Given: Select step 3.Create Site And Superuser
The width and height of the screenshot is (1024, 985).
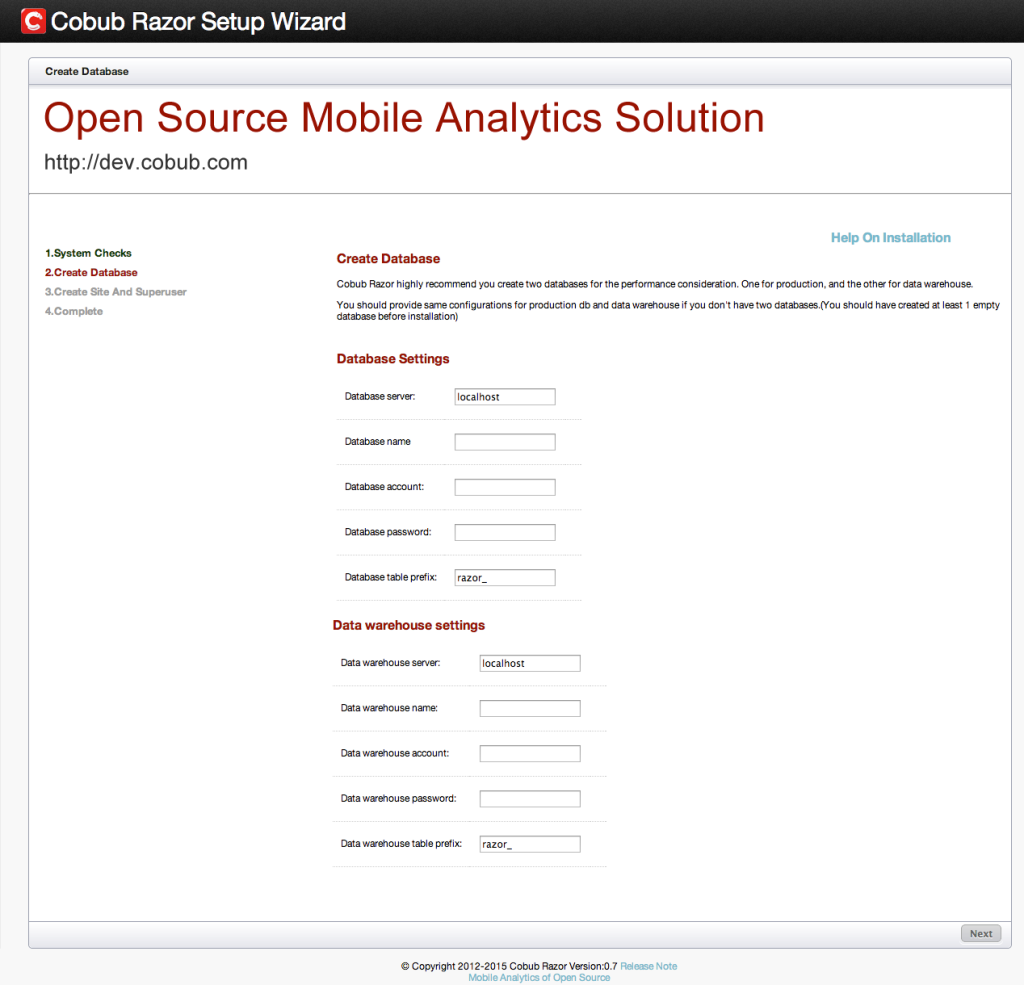Looking at the screenshot, I should coord(116,292).
